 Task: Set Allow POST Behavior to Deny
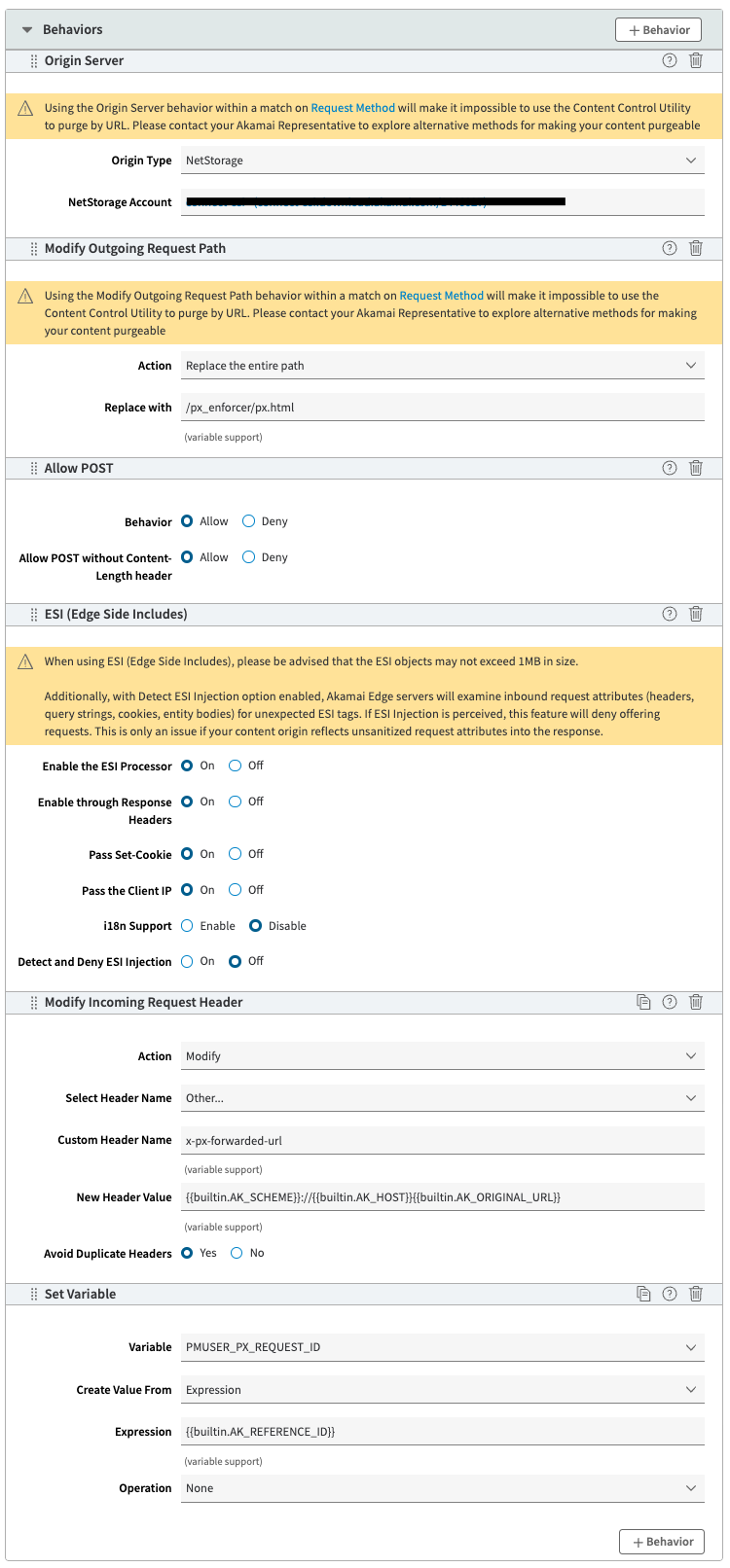click(249, 521)
